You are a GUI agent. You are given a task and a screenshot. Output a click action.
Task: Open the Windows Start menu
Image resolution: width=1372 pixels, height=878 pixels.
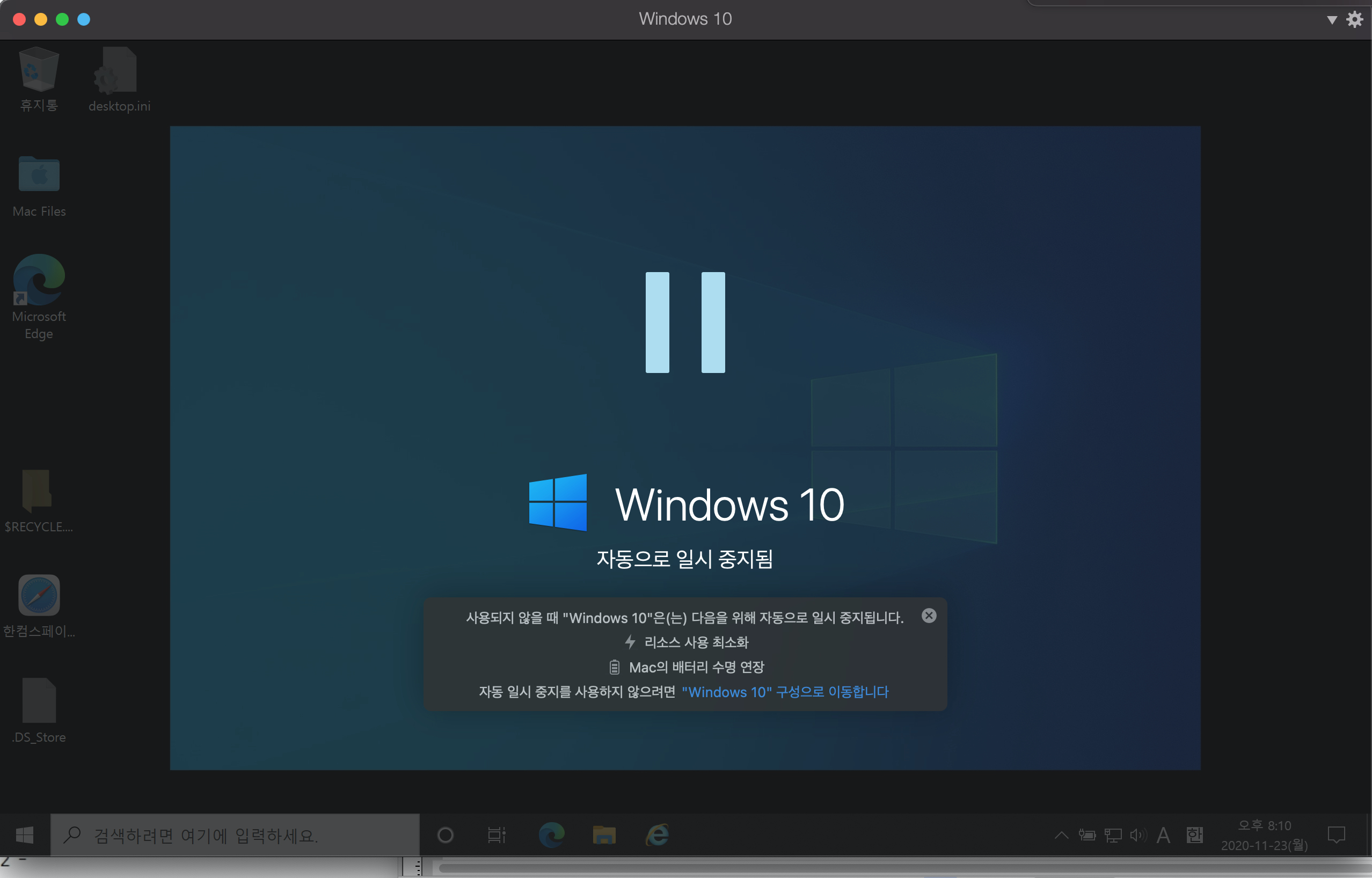point(25,835)
